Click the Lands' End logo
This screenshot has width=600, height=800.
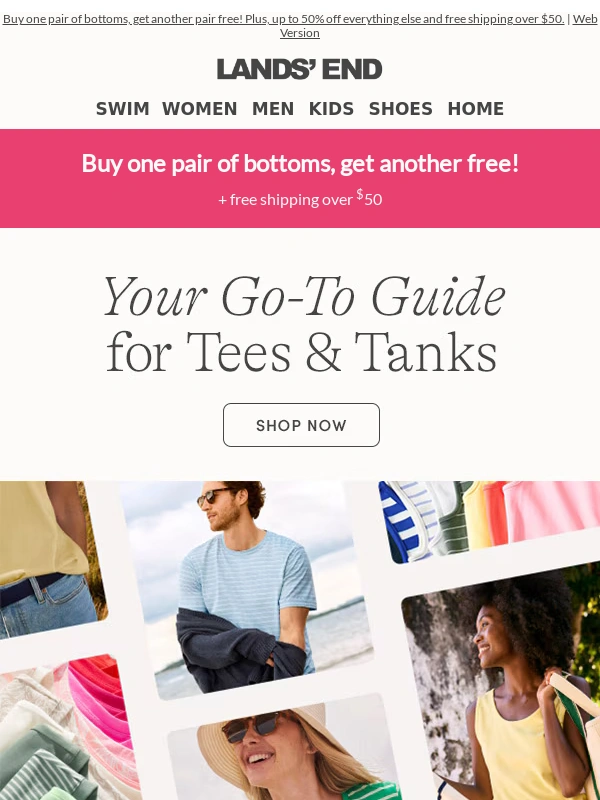pyautogui.click(x=299, y=69)
